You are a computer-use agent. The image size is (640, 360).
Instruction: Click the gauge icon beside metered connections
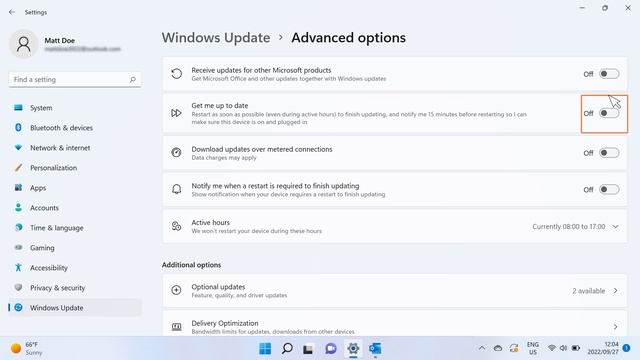[x=176, y=153]
